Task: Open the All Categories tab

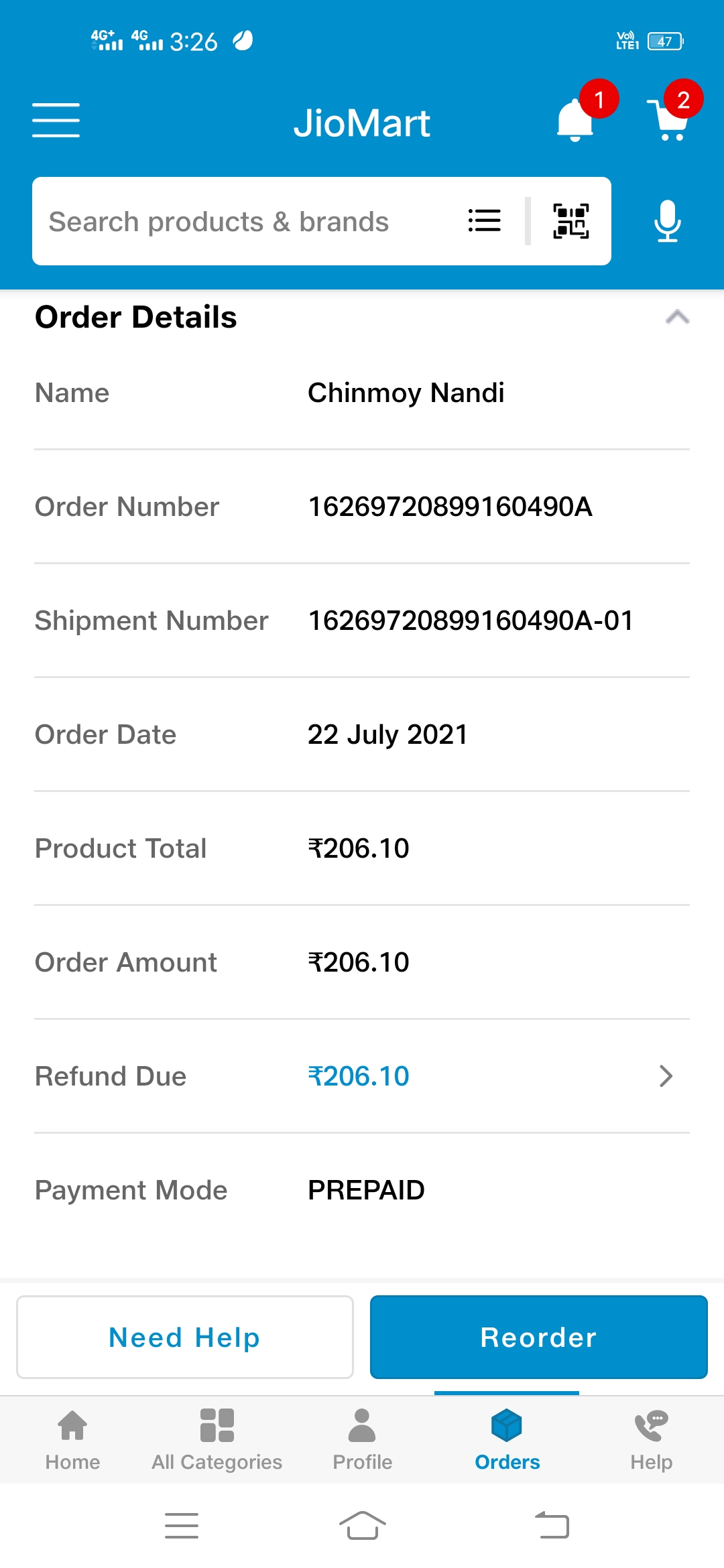Action: pos(217,1438)
